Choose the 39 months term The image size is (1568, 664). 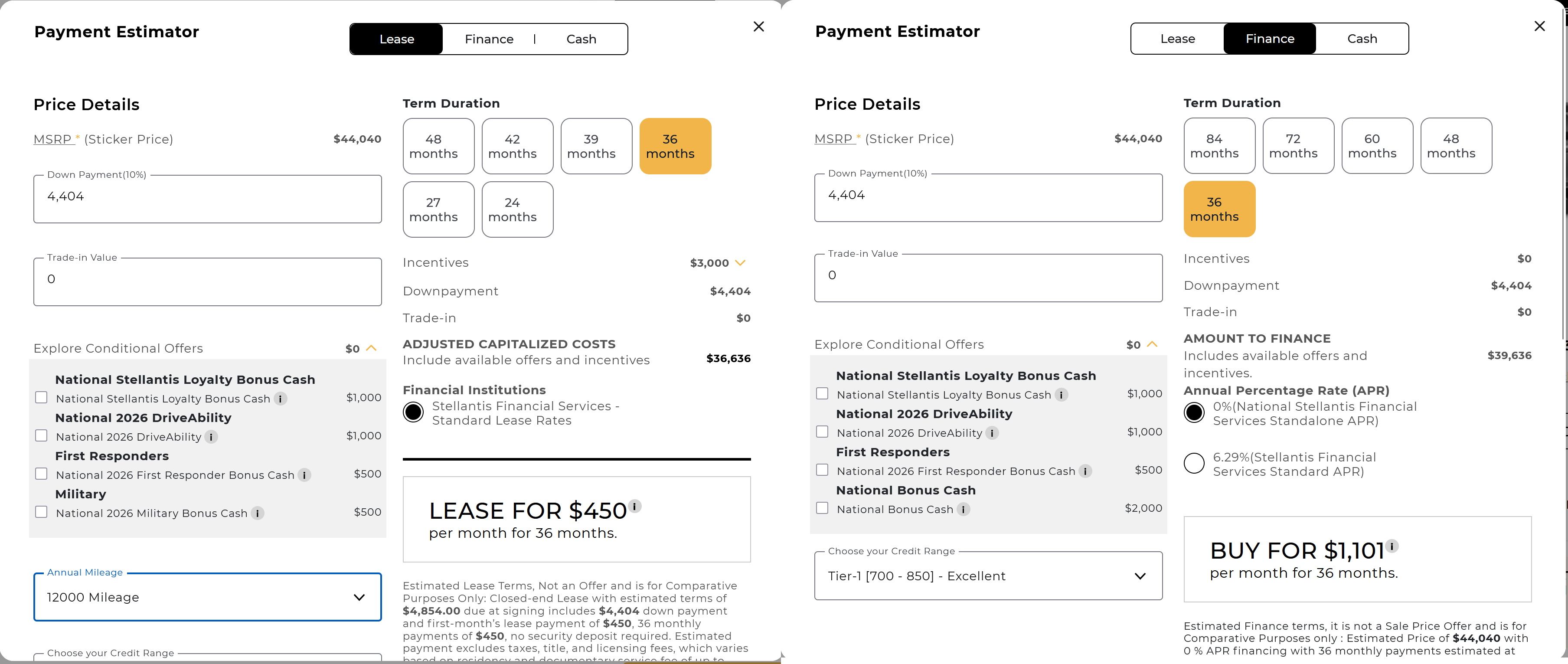pyautogui.click(x=597, y=146)
